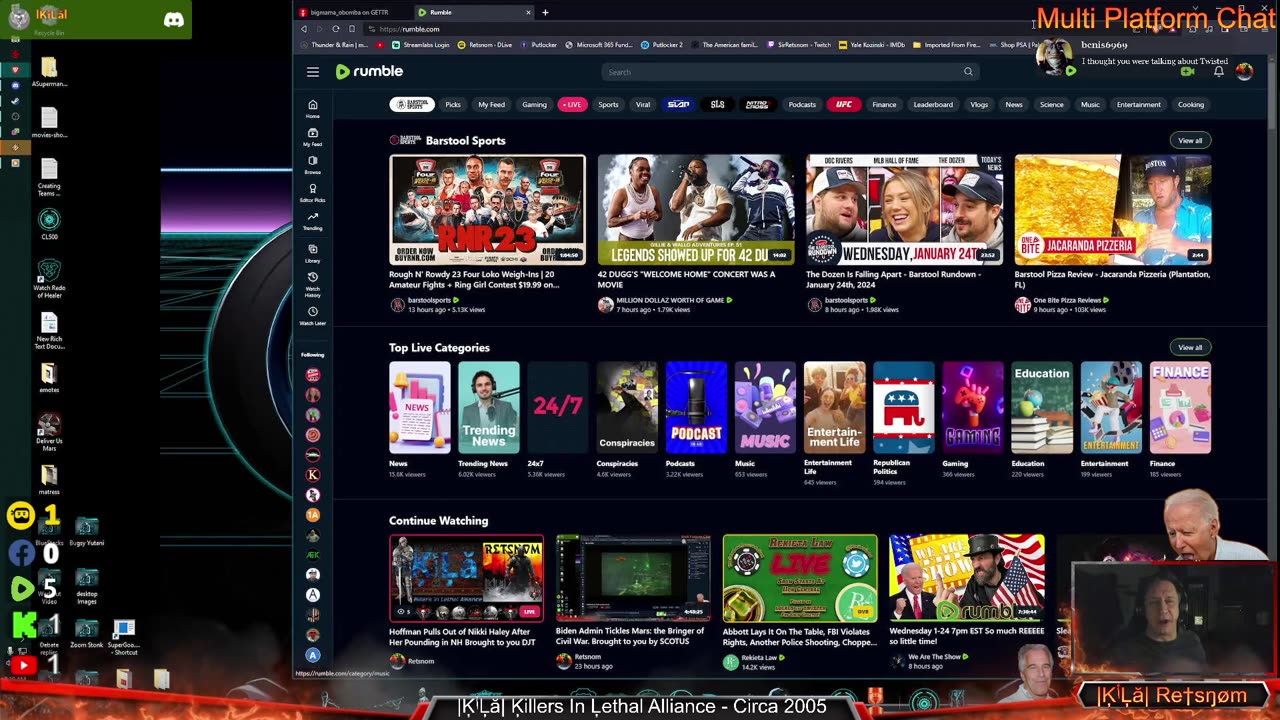Open Trending in the sidebar
Screen dimensions: 1280x720
click(x=313, y=220)
